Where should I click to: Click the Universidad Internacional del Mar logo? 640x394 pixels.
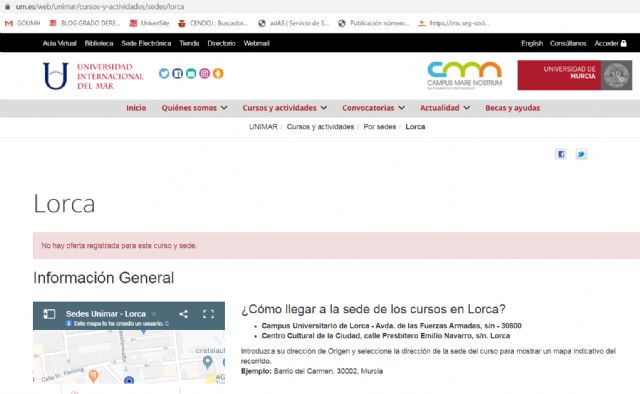tap(93, 76)
